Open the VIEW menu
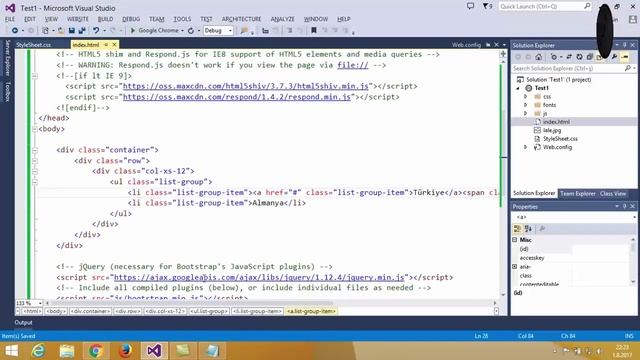The width and height of the screenshot is (640, 360). [x=51, y=19]
